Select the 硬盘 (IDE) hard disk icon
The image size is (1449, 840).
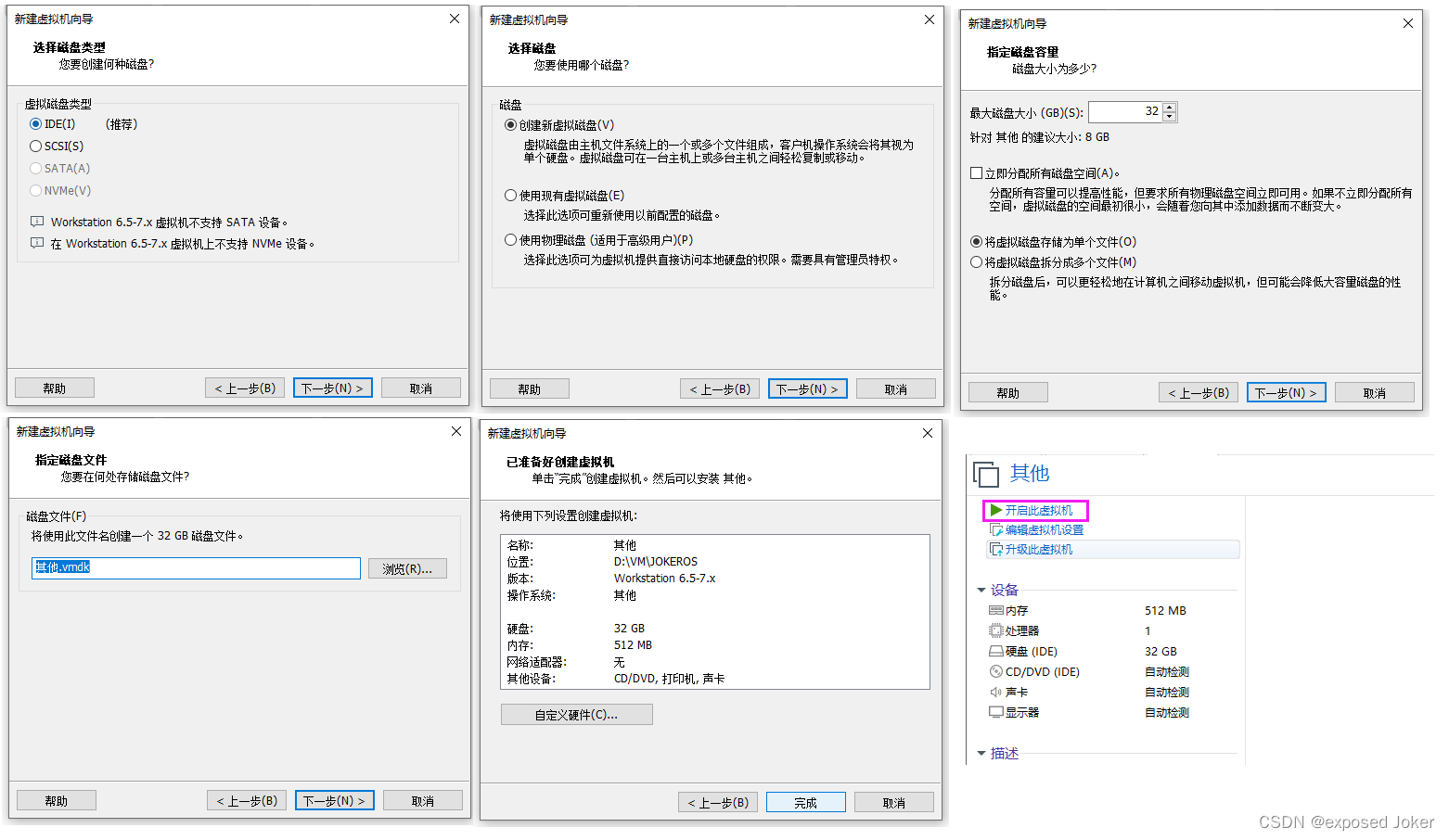pos(996,652)
